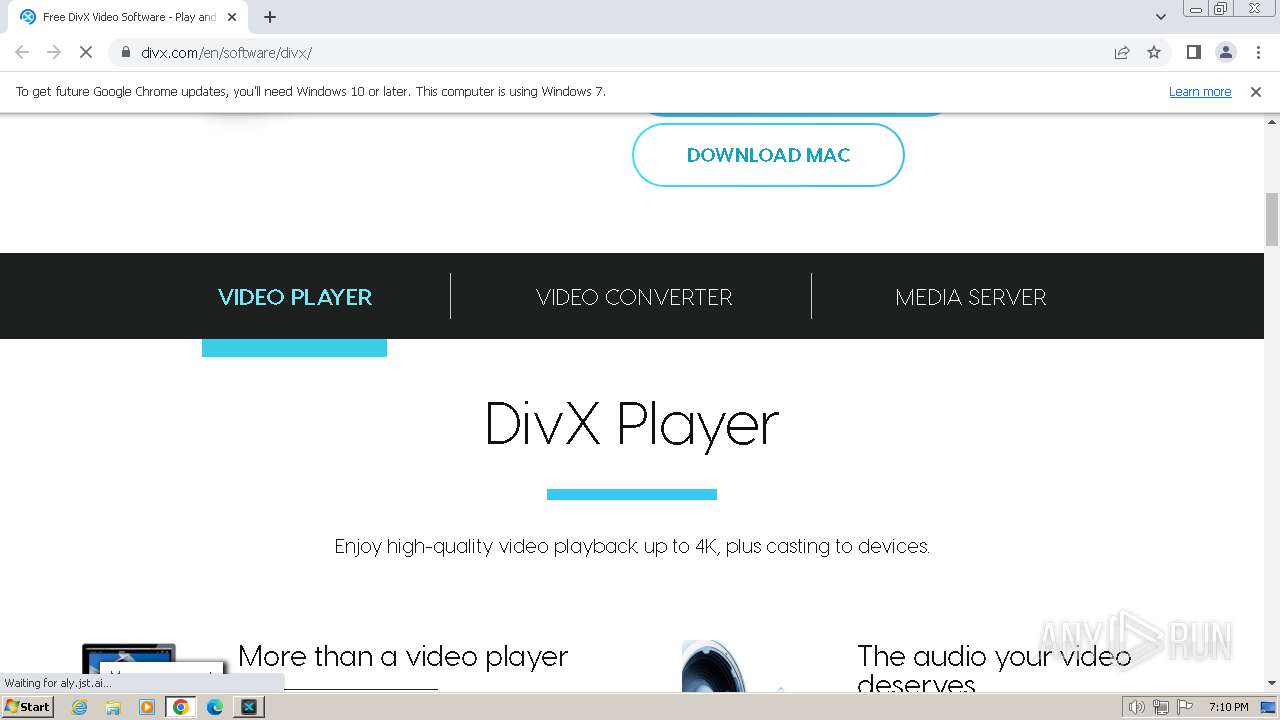Open a new browser tab

coord(270,17)
